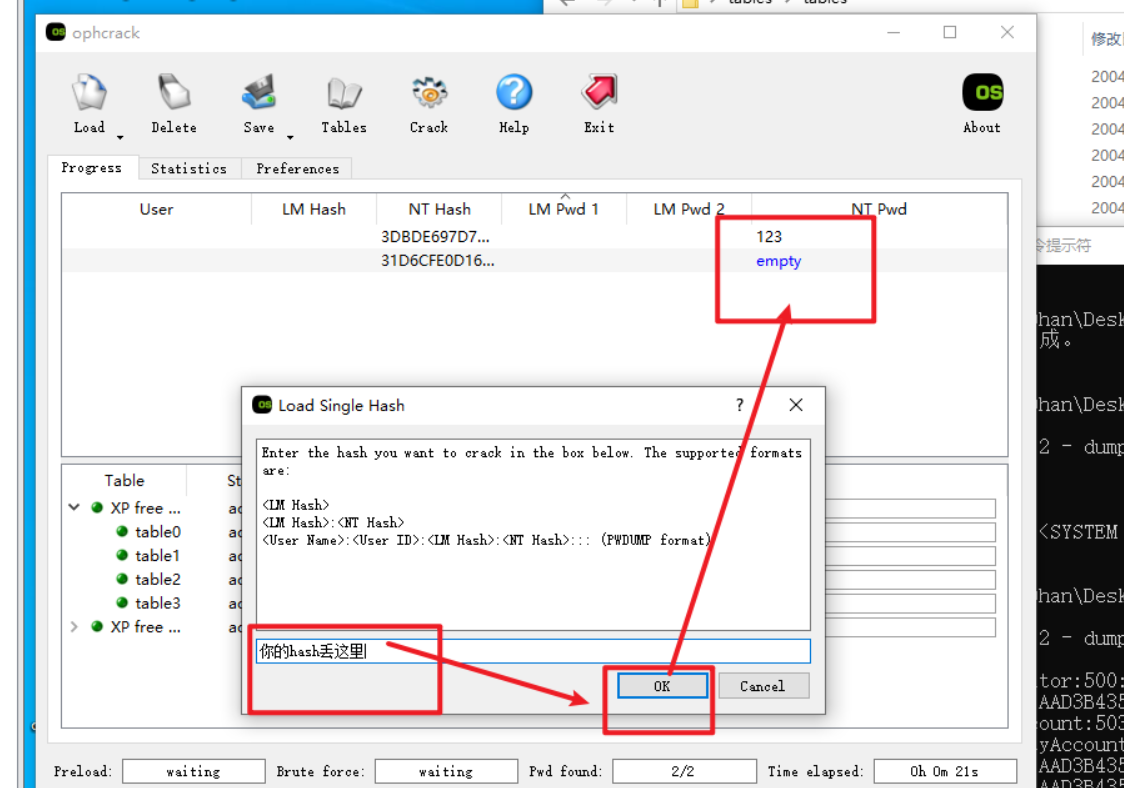The height and width of the screenshot is (788, 1124).
Task: Collapse the first XP free table group
Action: pos(74,508)
